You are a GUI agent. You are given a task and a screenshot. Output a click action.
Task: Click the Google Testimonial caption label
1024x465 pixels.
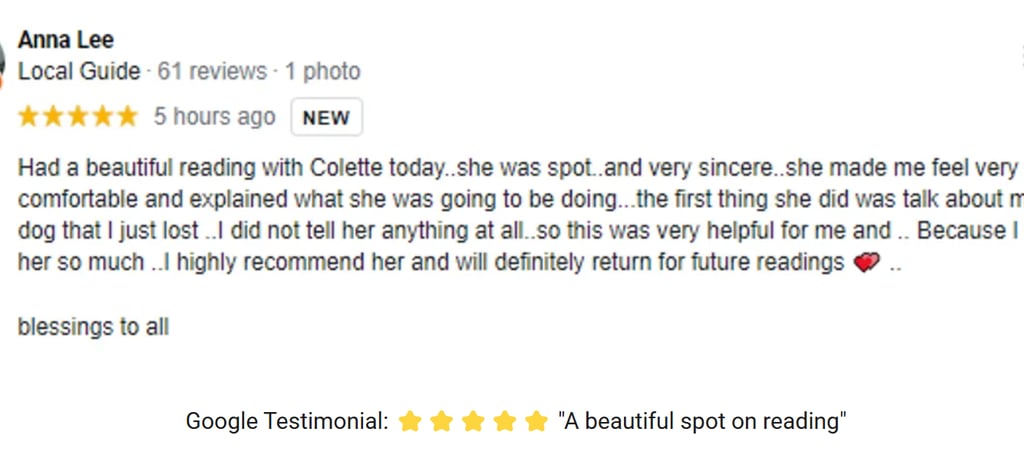pyautogui.click(x=287, y=421)
